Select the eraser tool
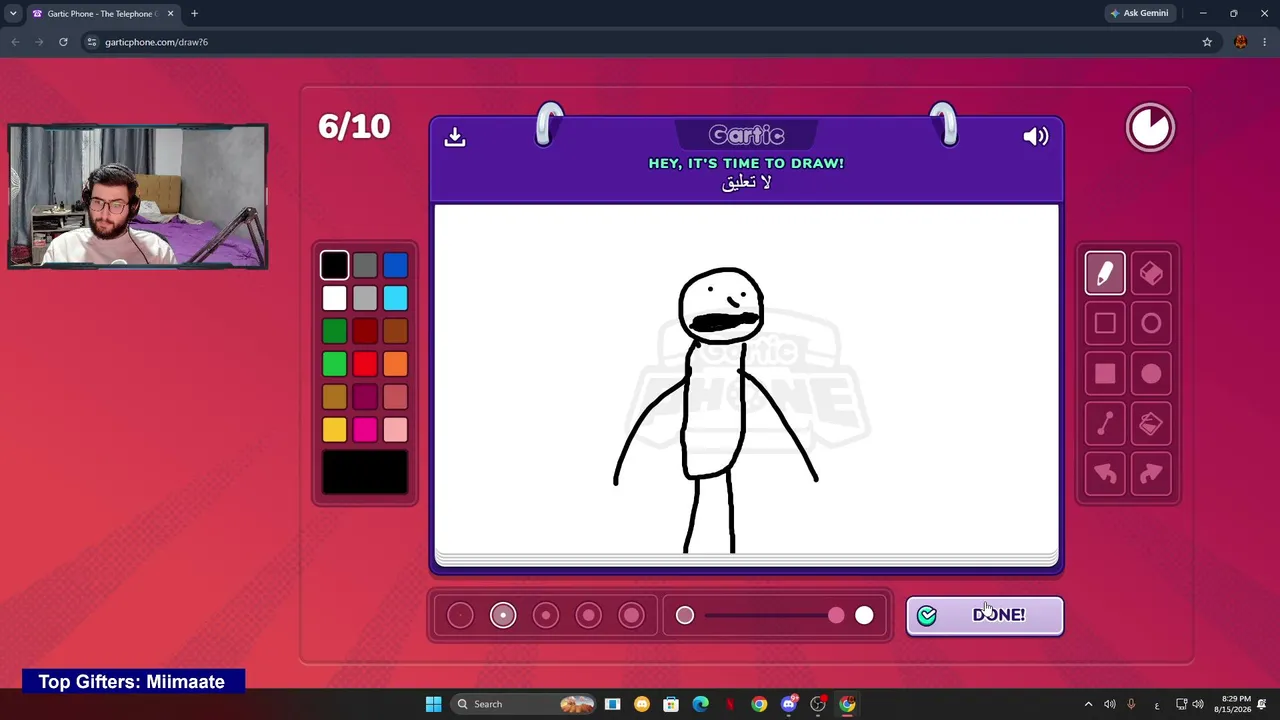Screen dimensions: 1280x720 click(1151, 273)
